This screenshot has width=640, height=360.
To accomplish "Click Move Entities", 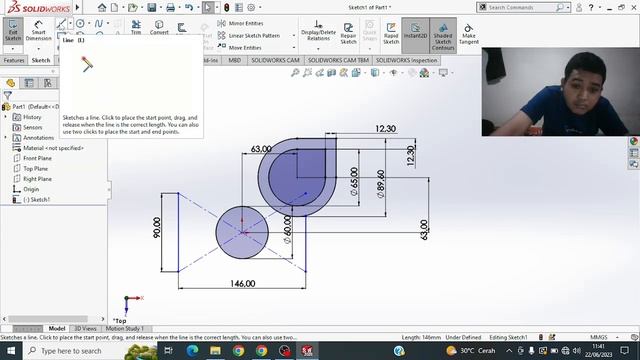I will pos(240,47).
